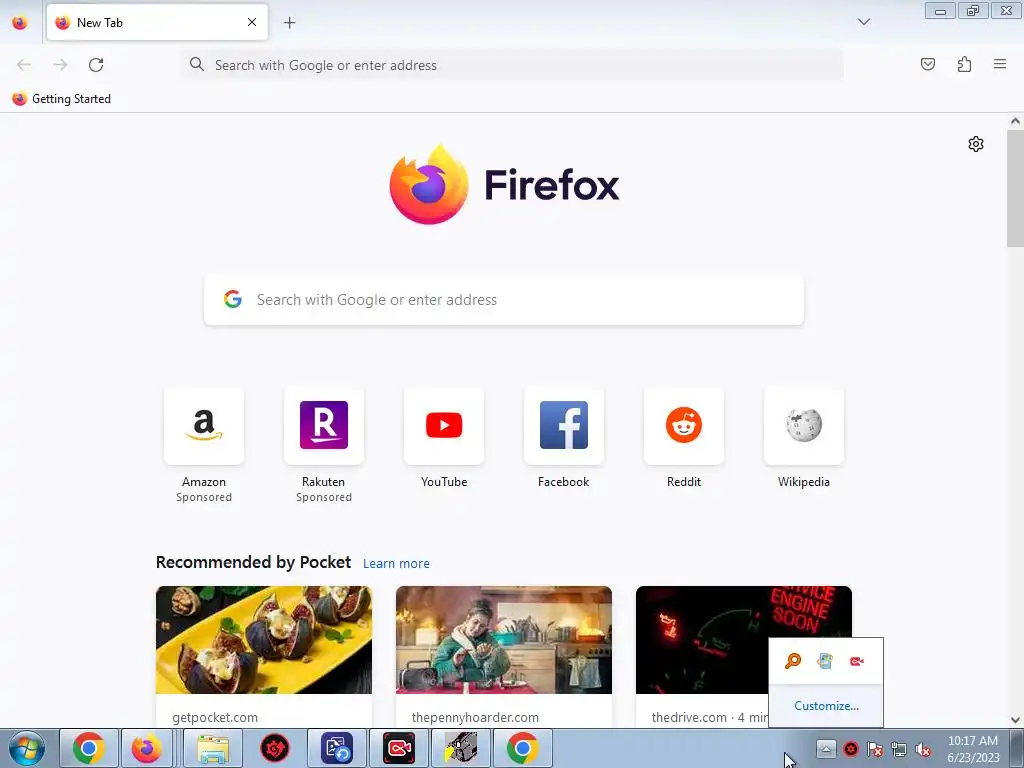Open the List all tabs chevron
Screen dimensions: 1024x768
(863, 22)
